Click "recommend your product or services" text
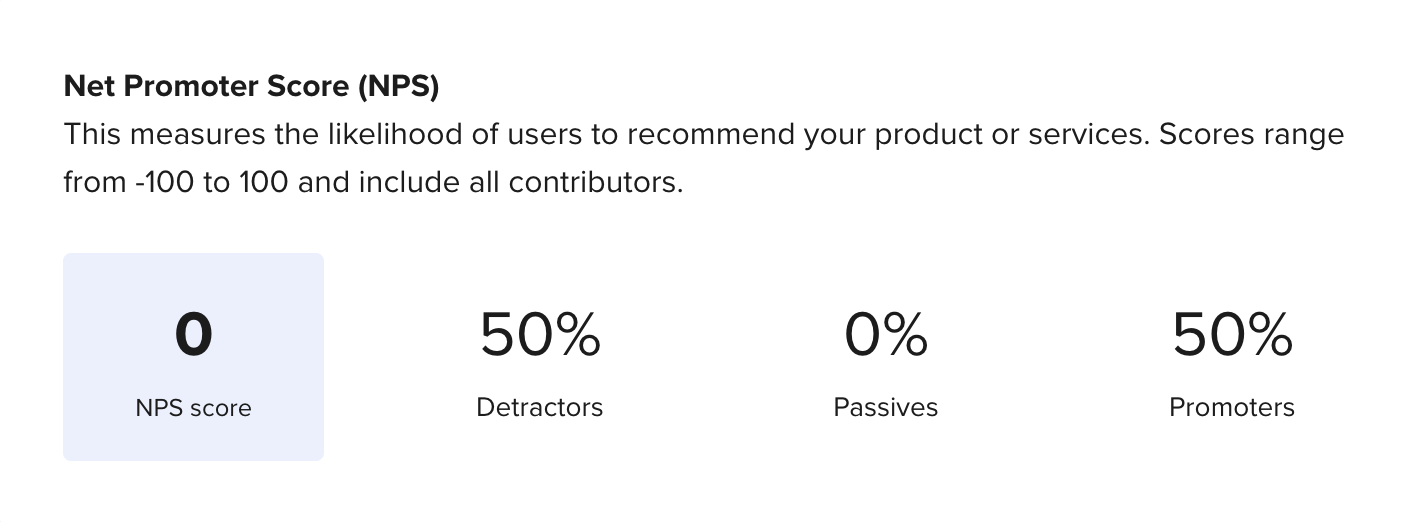1422x522 pixels. click(901, 135)
